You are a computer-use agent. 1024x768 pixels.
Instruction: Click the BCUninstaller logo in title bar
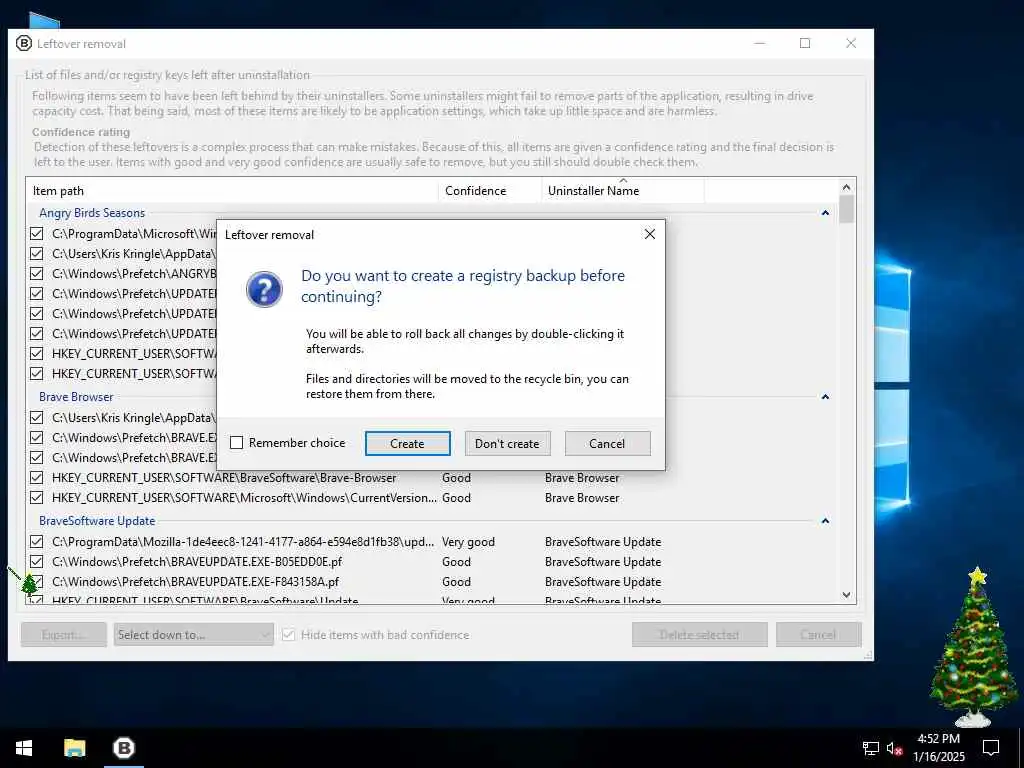pos(24,44)
